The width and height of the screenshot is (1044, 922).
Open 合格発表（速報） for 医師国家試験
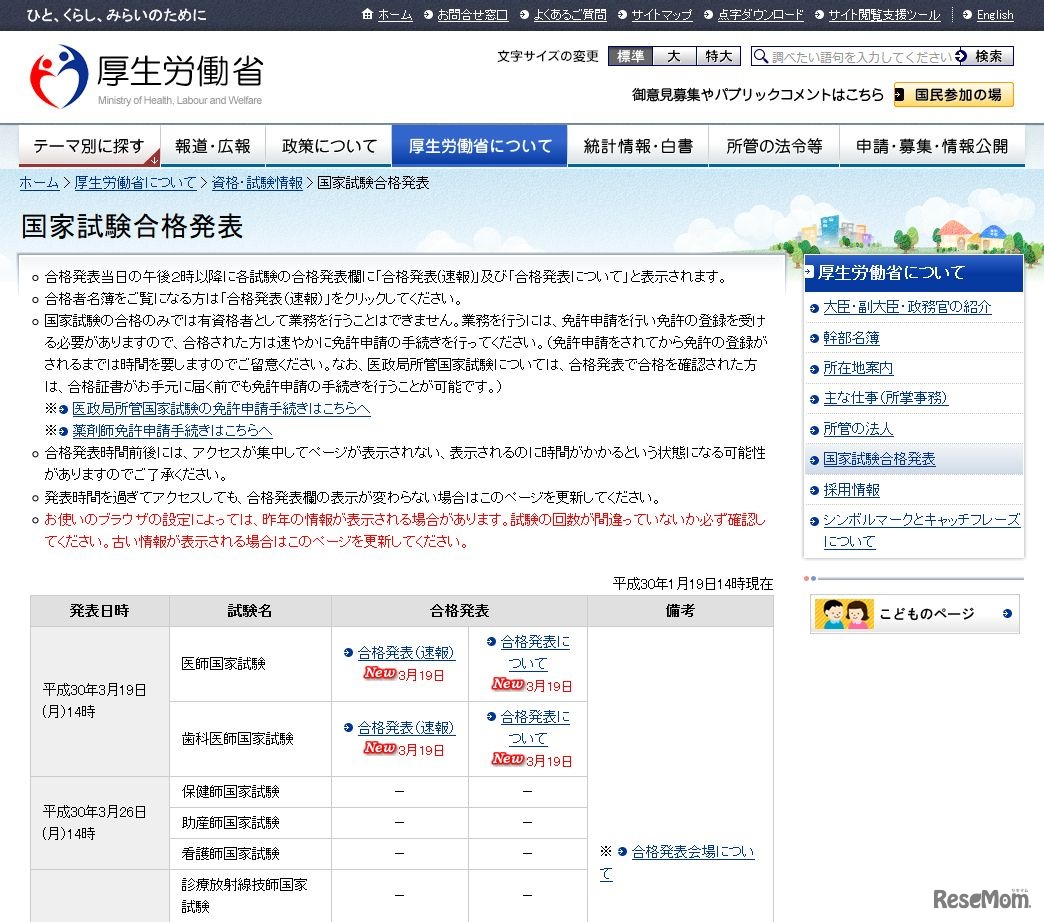(404, 652)
